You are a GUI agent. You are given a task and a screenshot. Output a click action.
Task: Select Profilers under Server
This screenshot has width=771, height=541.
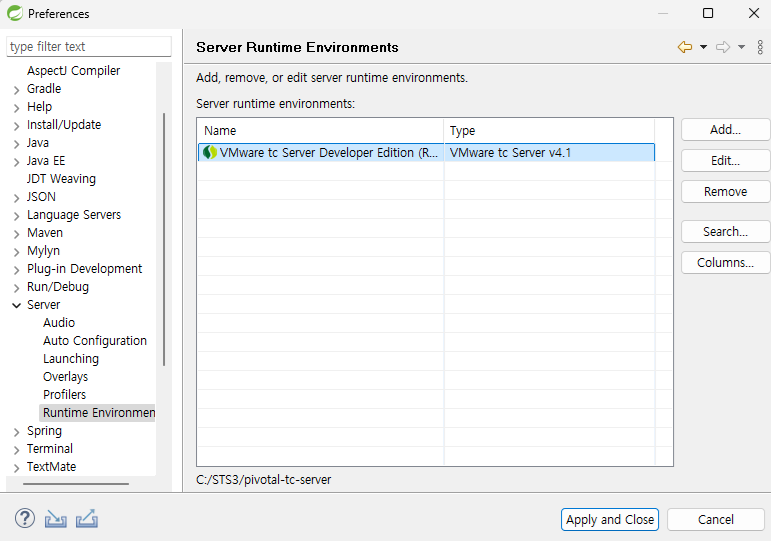tap(64, 395)
